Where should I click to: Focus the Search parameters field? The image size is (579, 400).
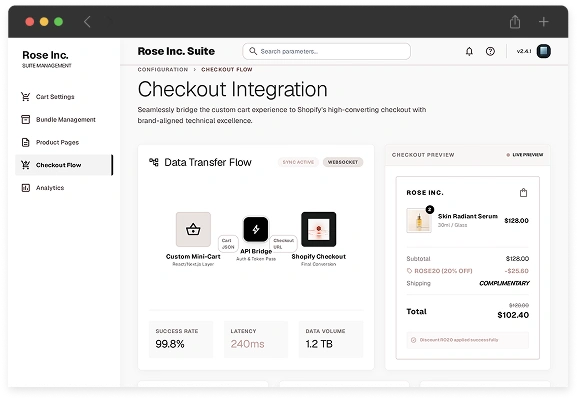(x=326, y=51)
